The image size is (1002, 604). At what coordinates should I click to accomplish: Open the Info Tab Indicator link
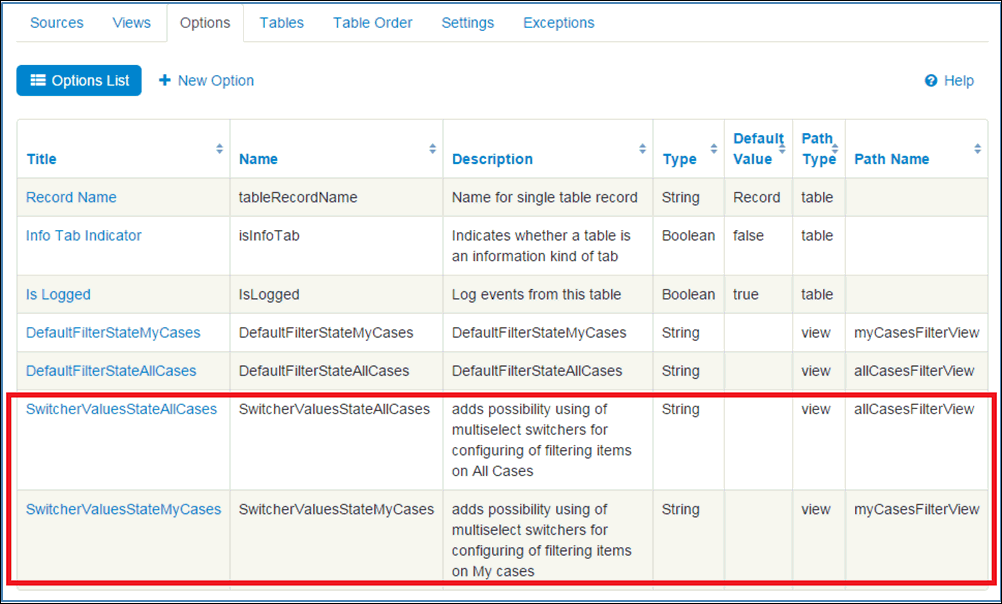pos(84,236)
